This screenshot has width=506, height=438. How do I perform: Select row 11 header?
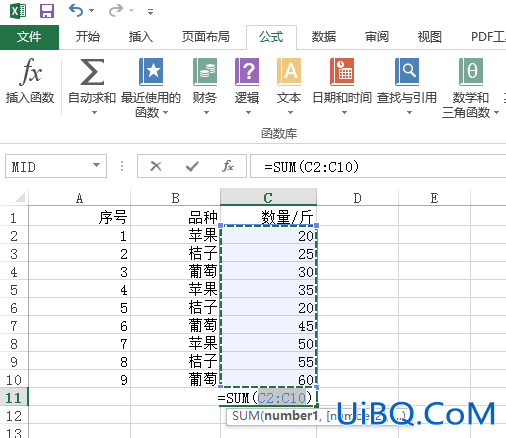(14, 398)
